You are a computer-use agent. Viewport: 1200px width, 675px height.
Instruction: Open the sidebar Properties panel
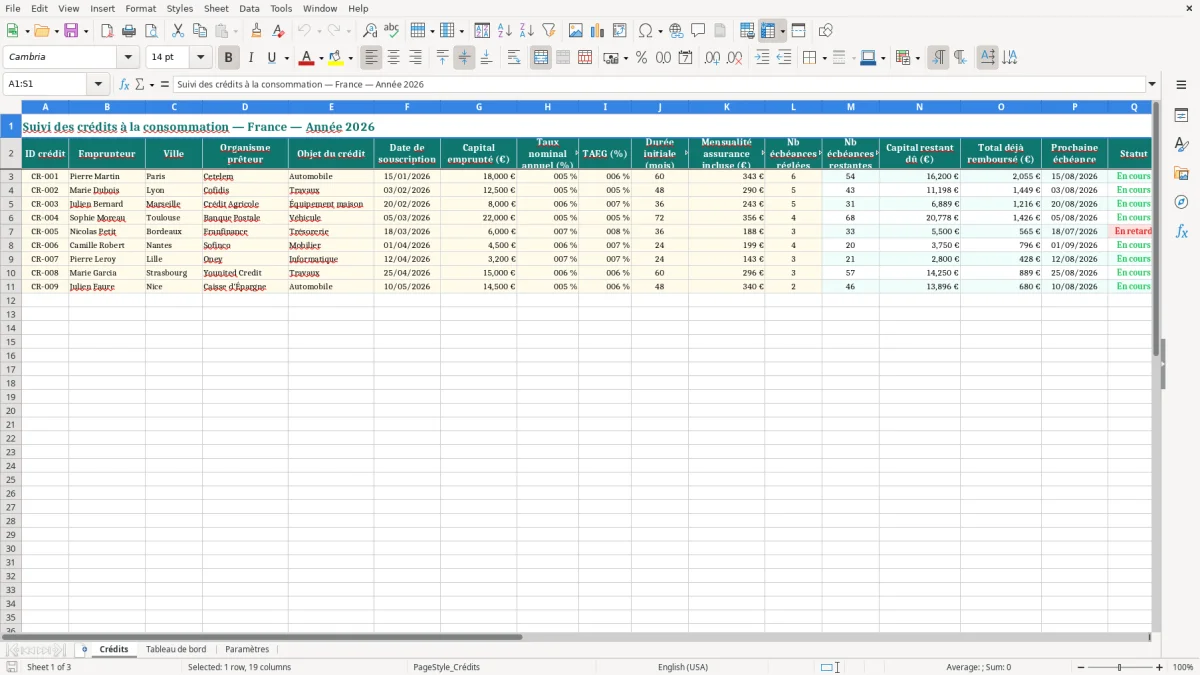(x=1181, y=116)
